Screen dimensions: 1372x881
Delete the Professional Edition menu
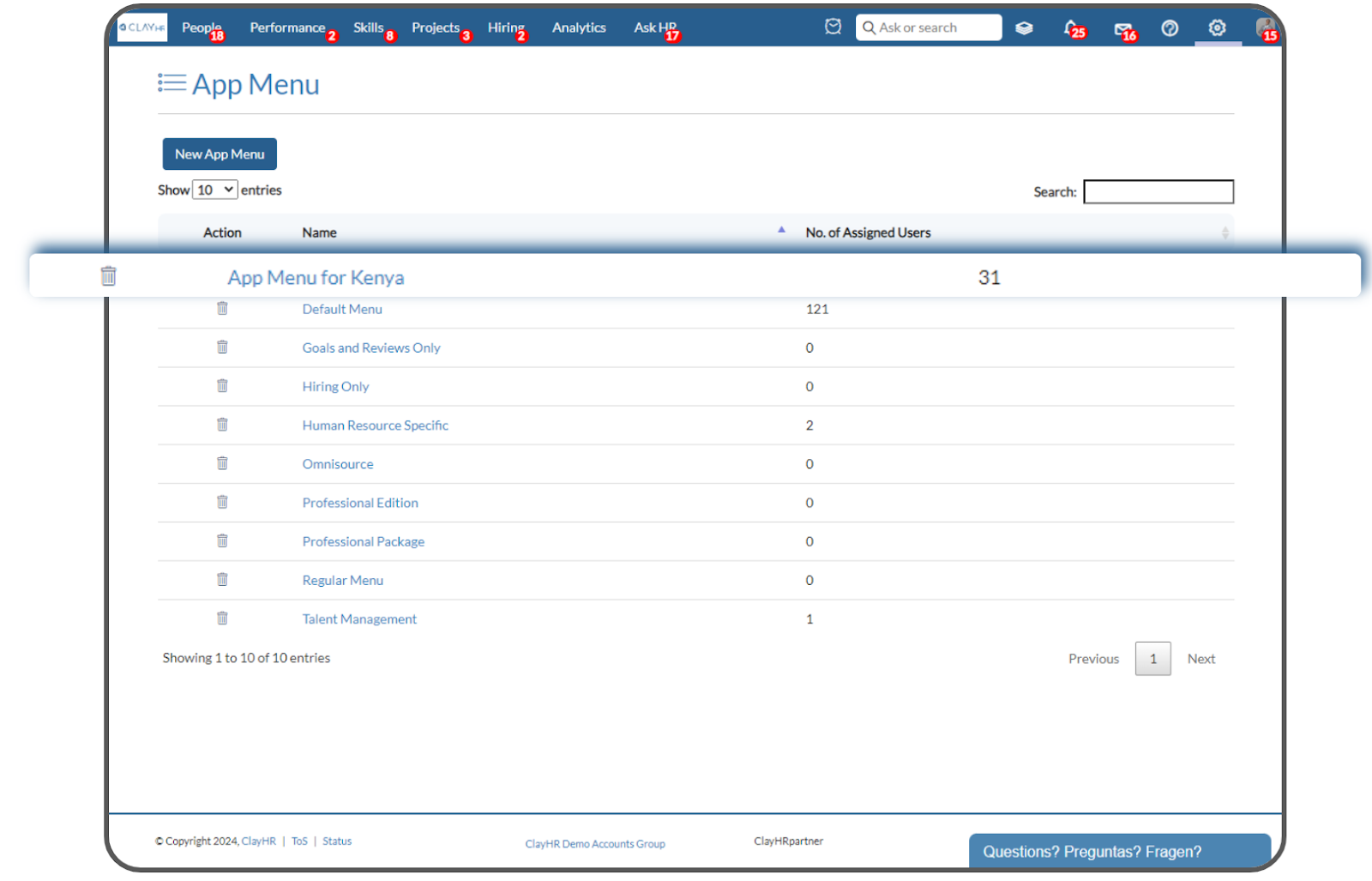[222, 501]
